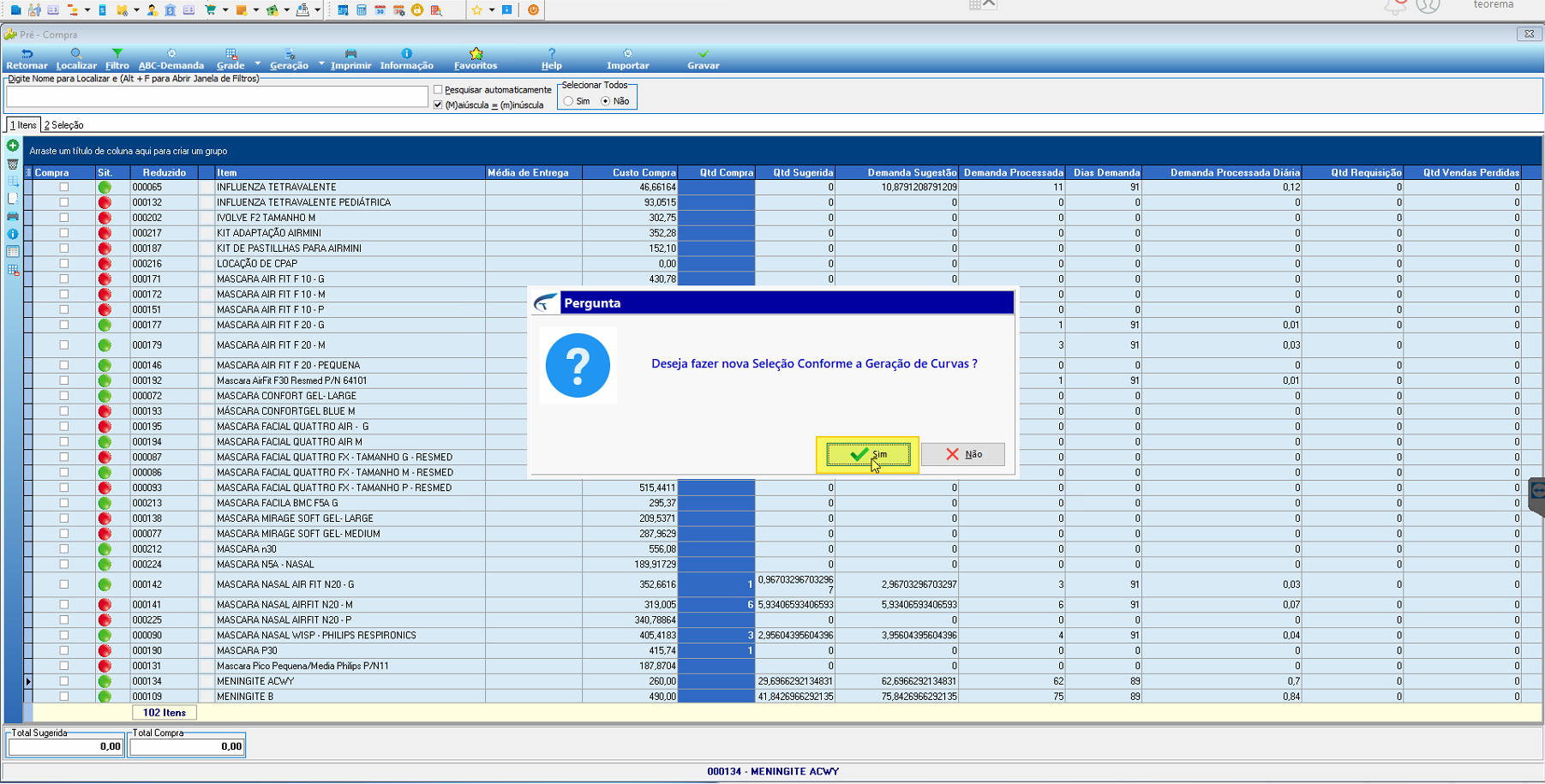Check Compra box for INFLUENZA TETRAVALENTE

point(63,187)
